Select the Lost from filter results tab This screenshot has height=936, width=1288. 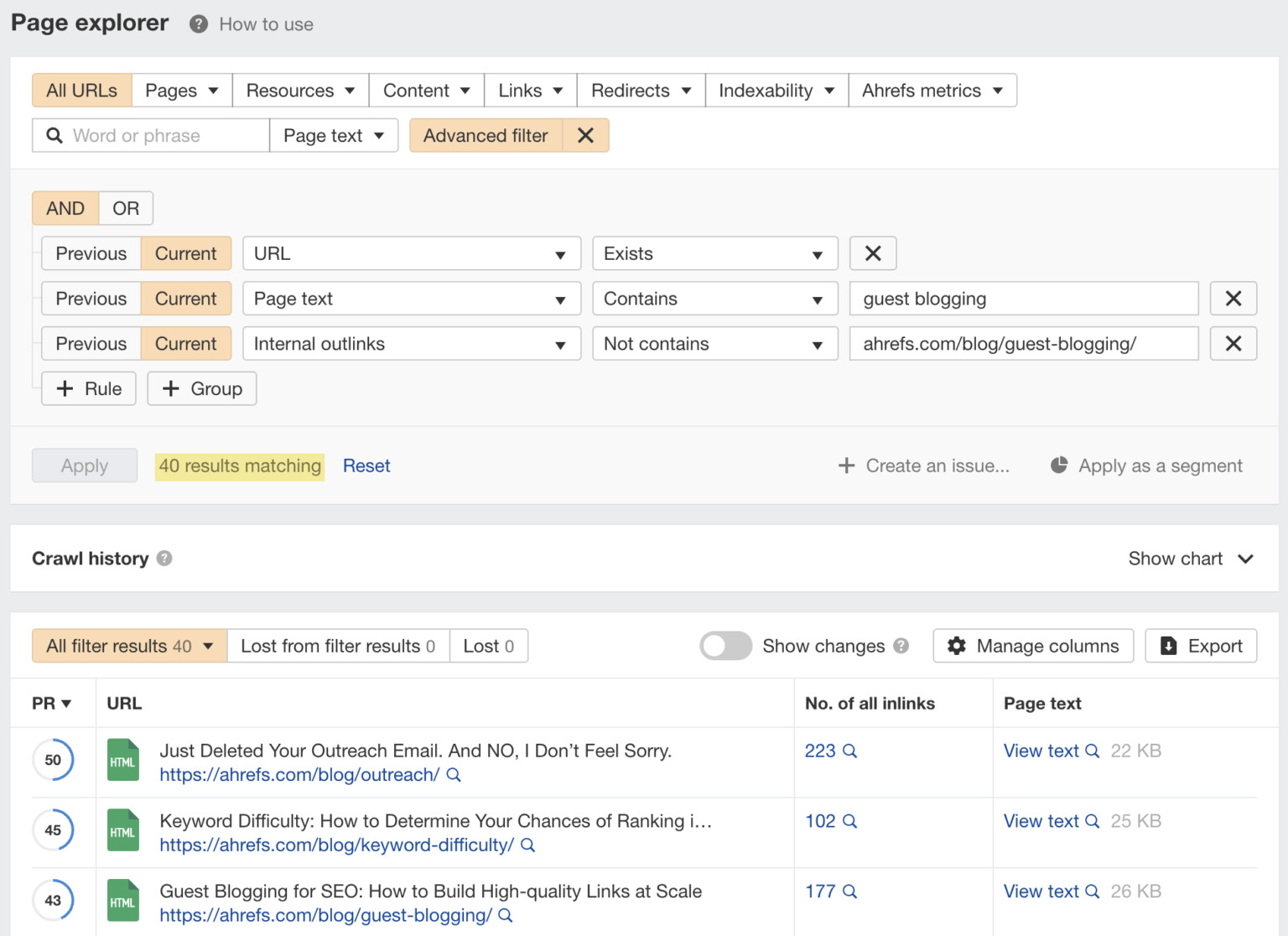[338, 646]
